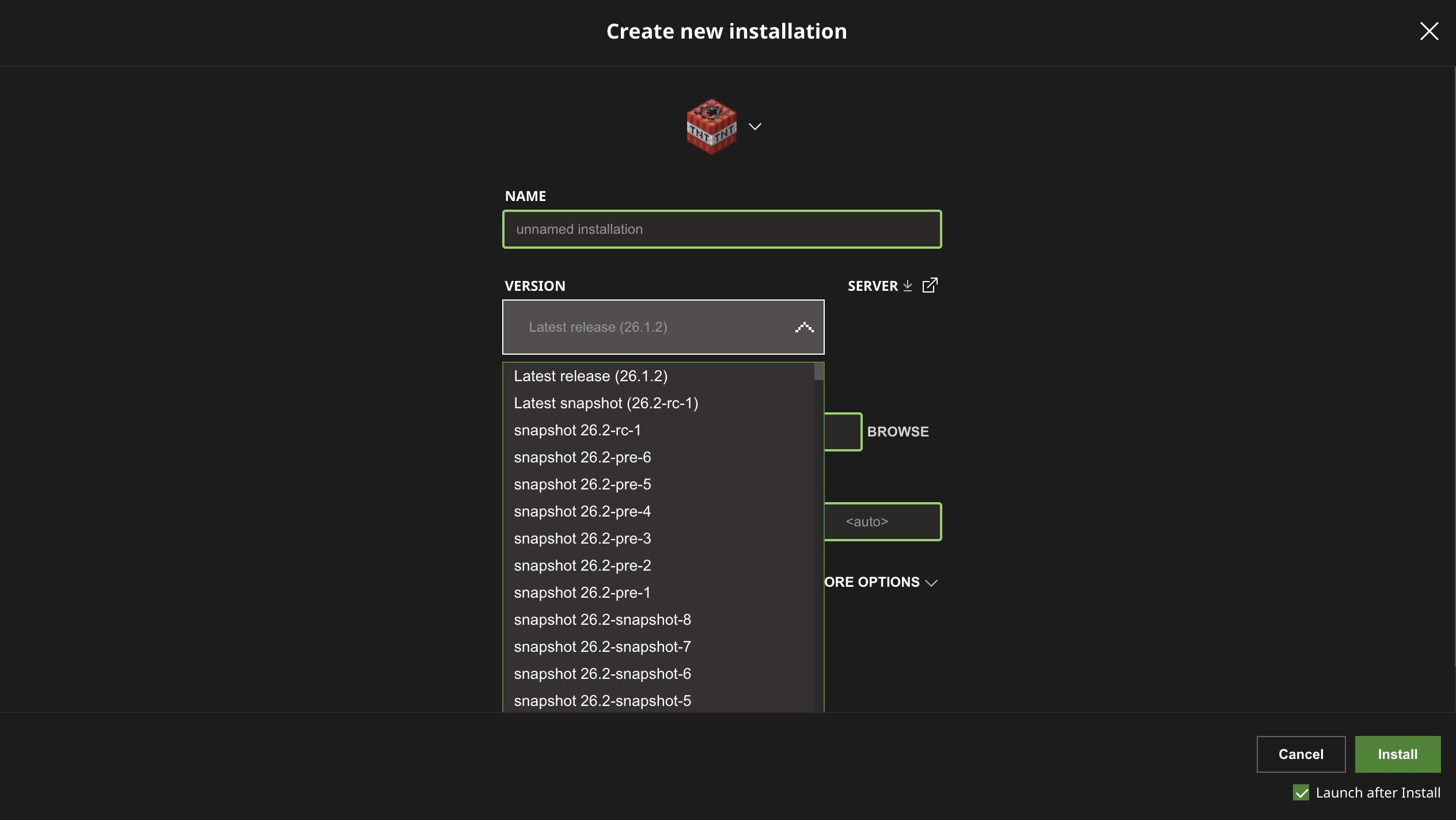Choose Latest snapshot (26.2-rc-1)

click(659, 403)
